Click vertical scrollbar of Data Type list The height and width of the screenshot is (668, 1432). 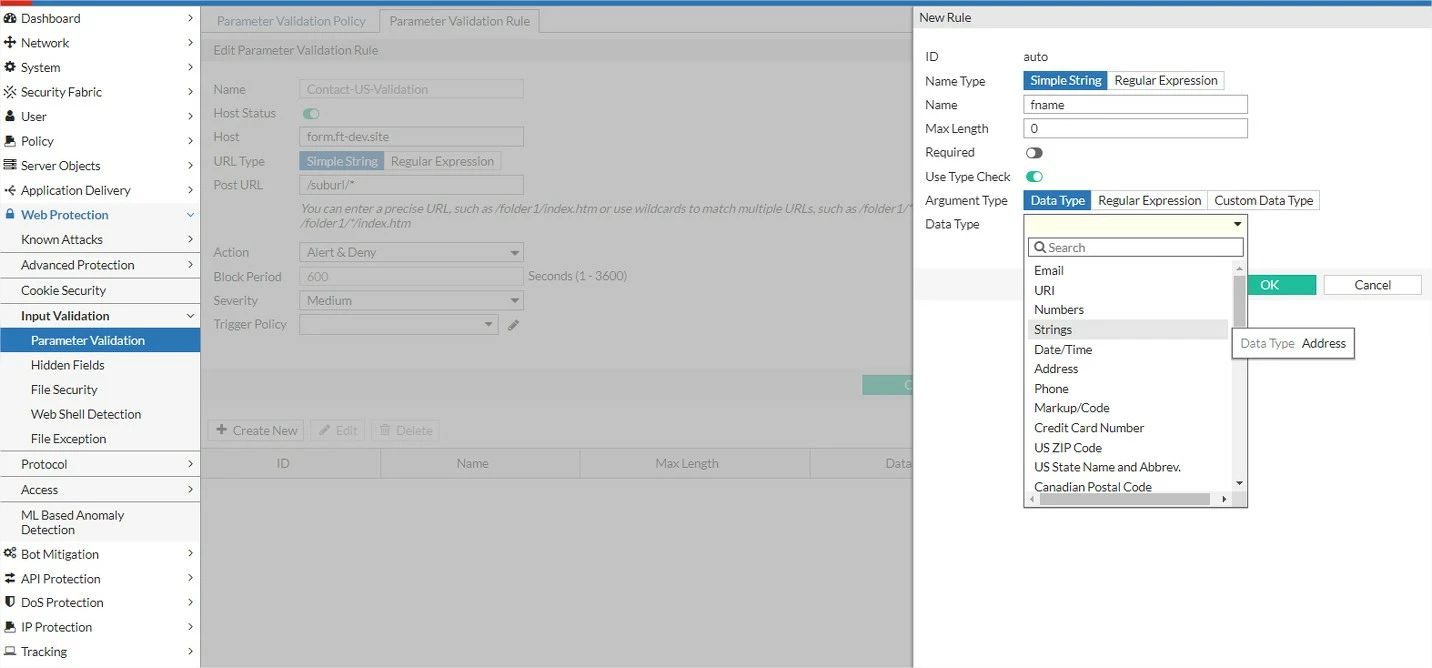click(x=1239, y=302)
